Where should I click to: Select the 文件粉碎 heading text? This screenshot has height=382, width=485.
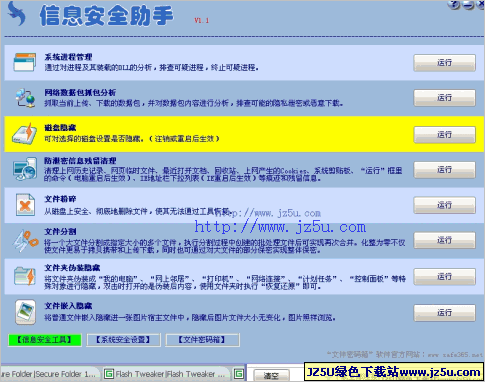tap(60, 199)
